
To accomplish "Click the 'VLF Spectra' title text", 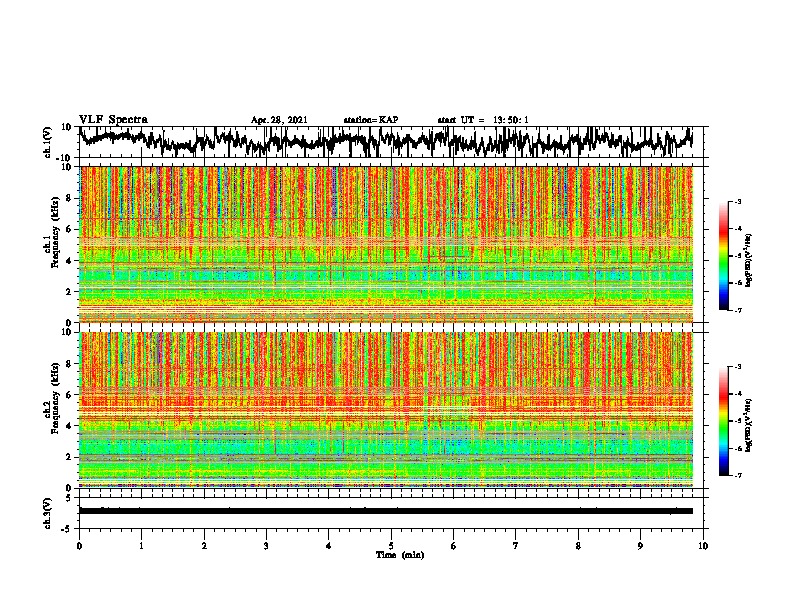I will tap(113, 120).
